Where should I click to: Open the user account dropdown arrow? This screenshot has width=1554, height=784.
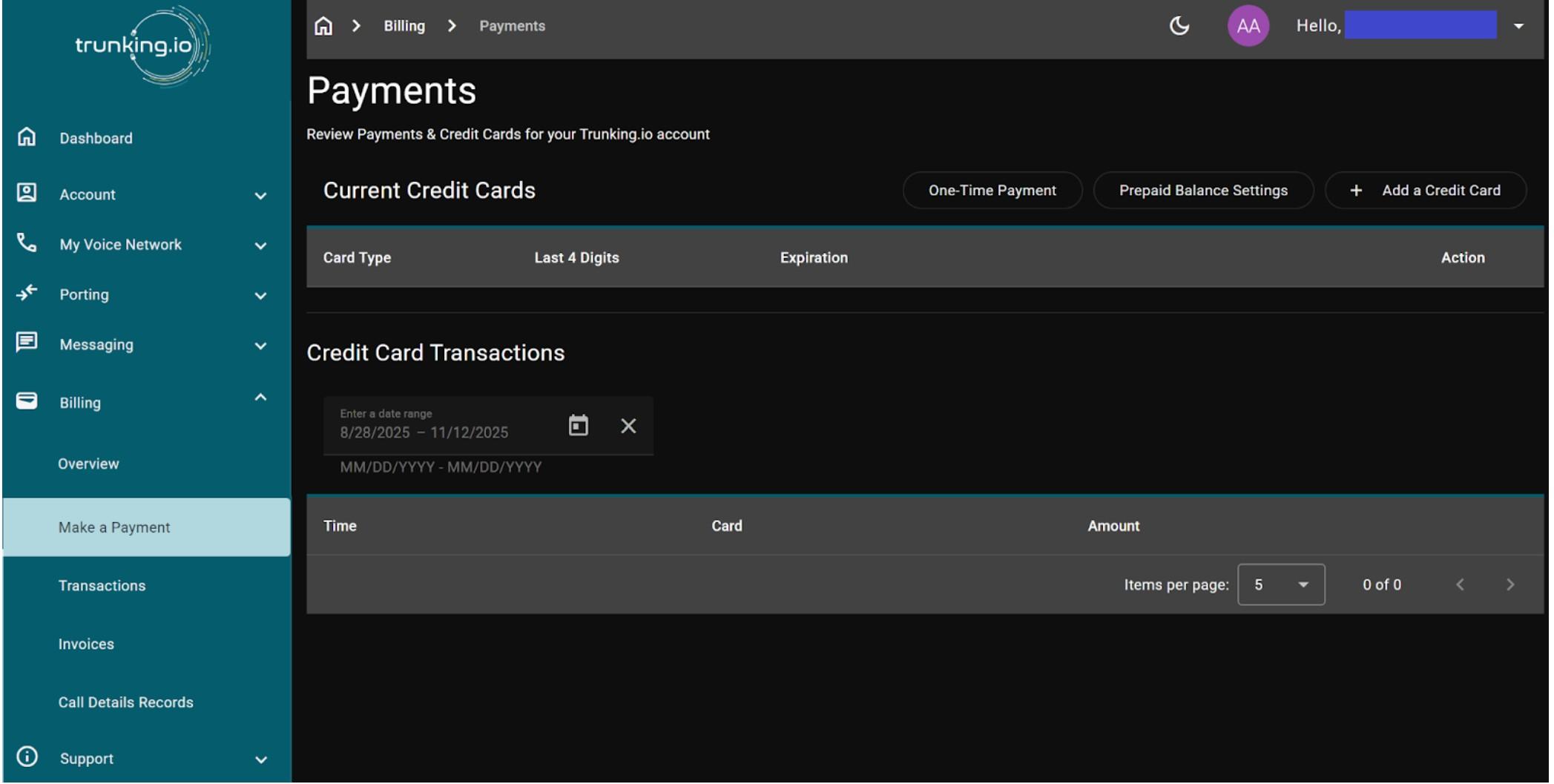point(1518,26)
